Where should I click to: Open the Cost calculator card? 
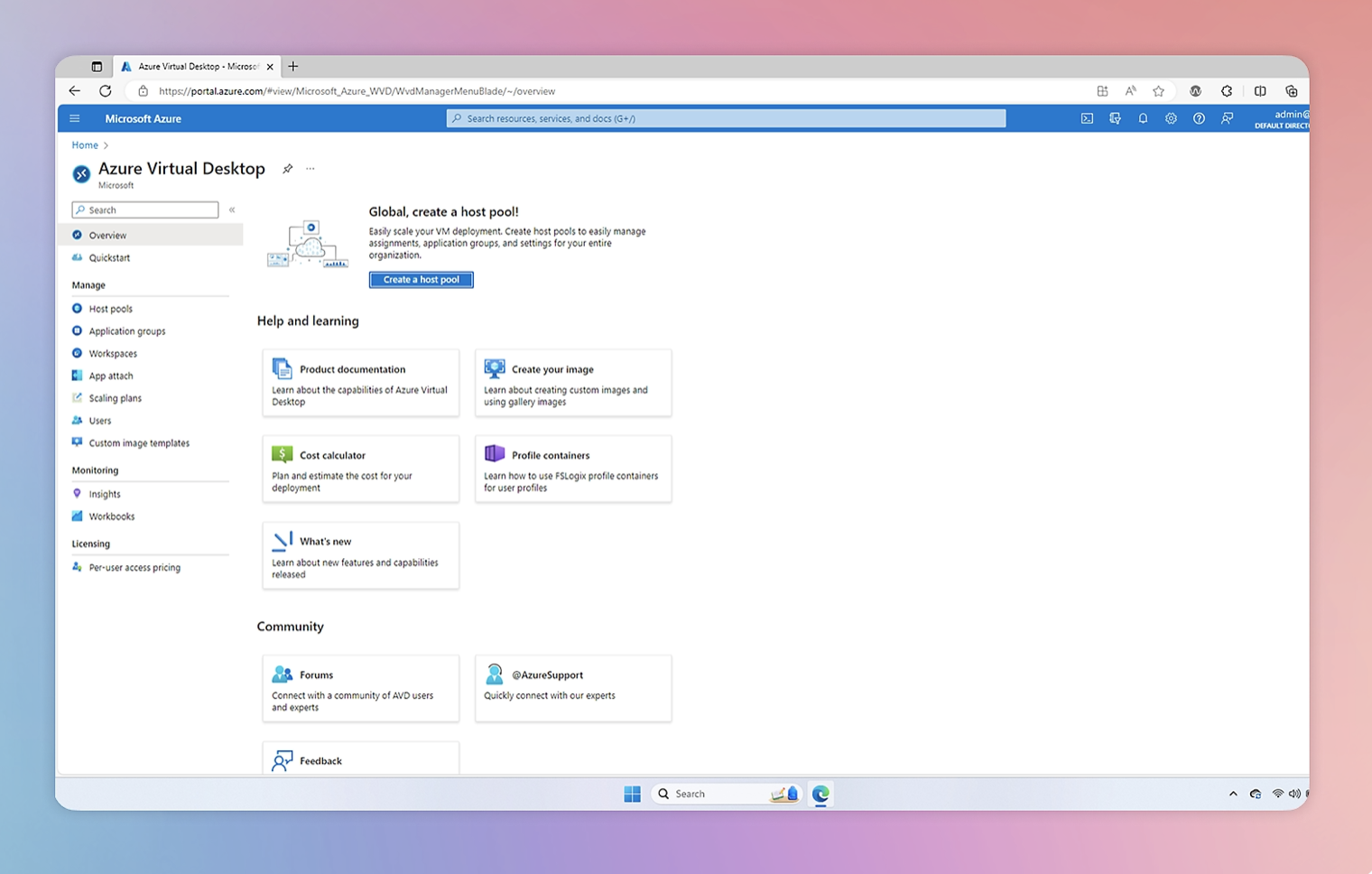pos(361,469)
